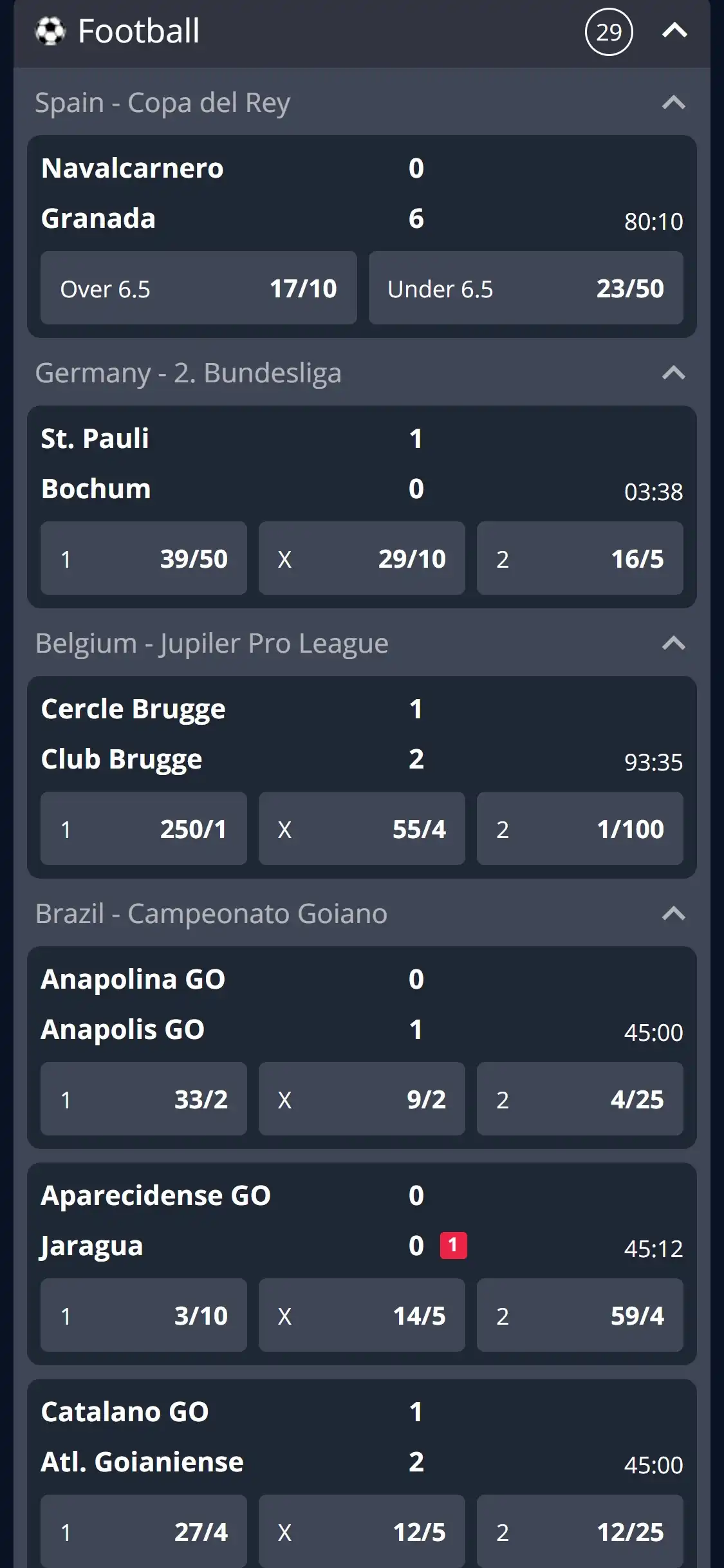The height and width of the screenshot is (1568, 724).
Task: Bet Club Brugge win at 1/100
Action: [x=579, y=829]
